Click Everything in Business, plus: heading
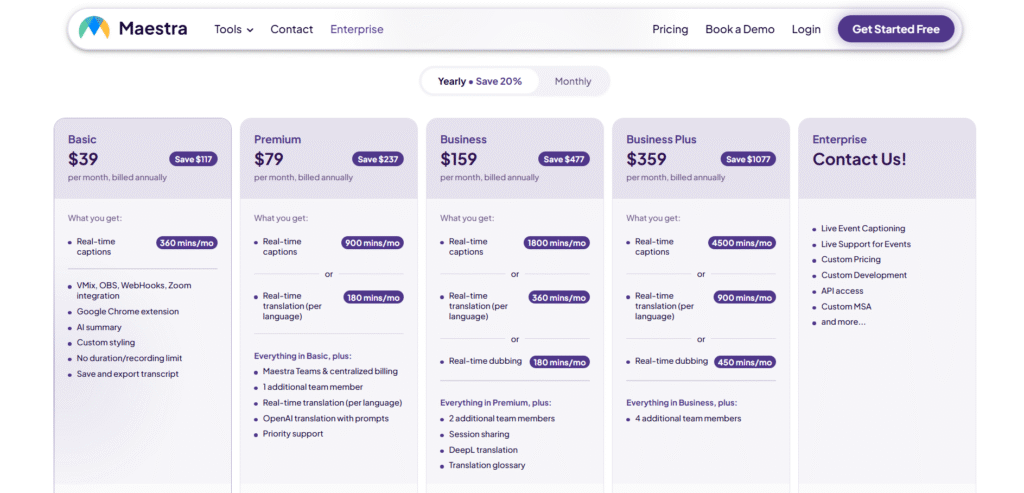 pyautogui.click(x=681, y=403)
